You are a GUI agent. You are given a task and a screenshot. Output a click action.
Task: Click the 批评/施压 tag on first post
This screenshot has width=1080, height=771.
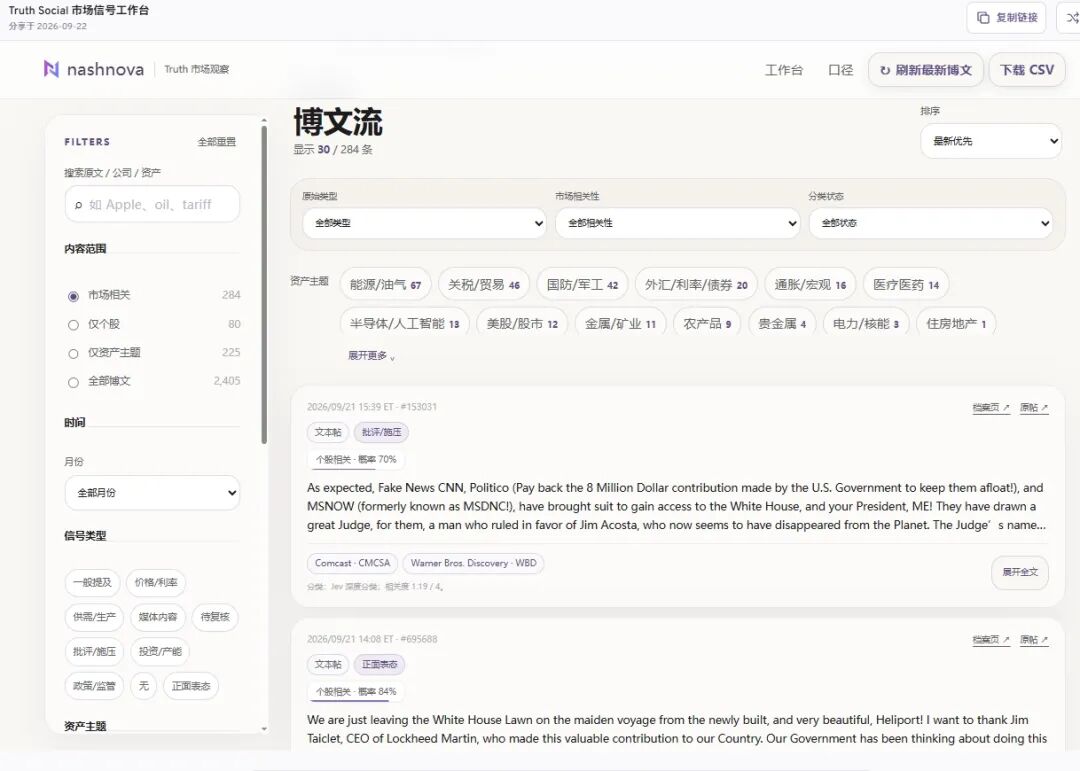tap(382, 432)
